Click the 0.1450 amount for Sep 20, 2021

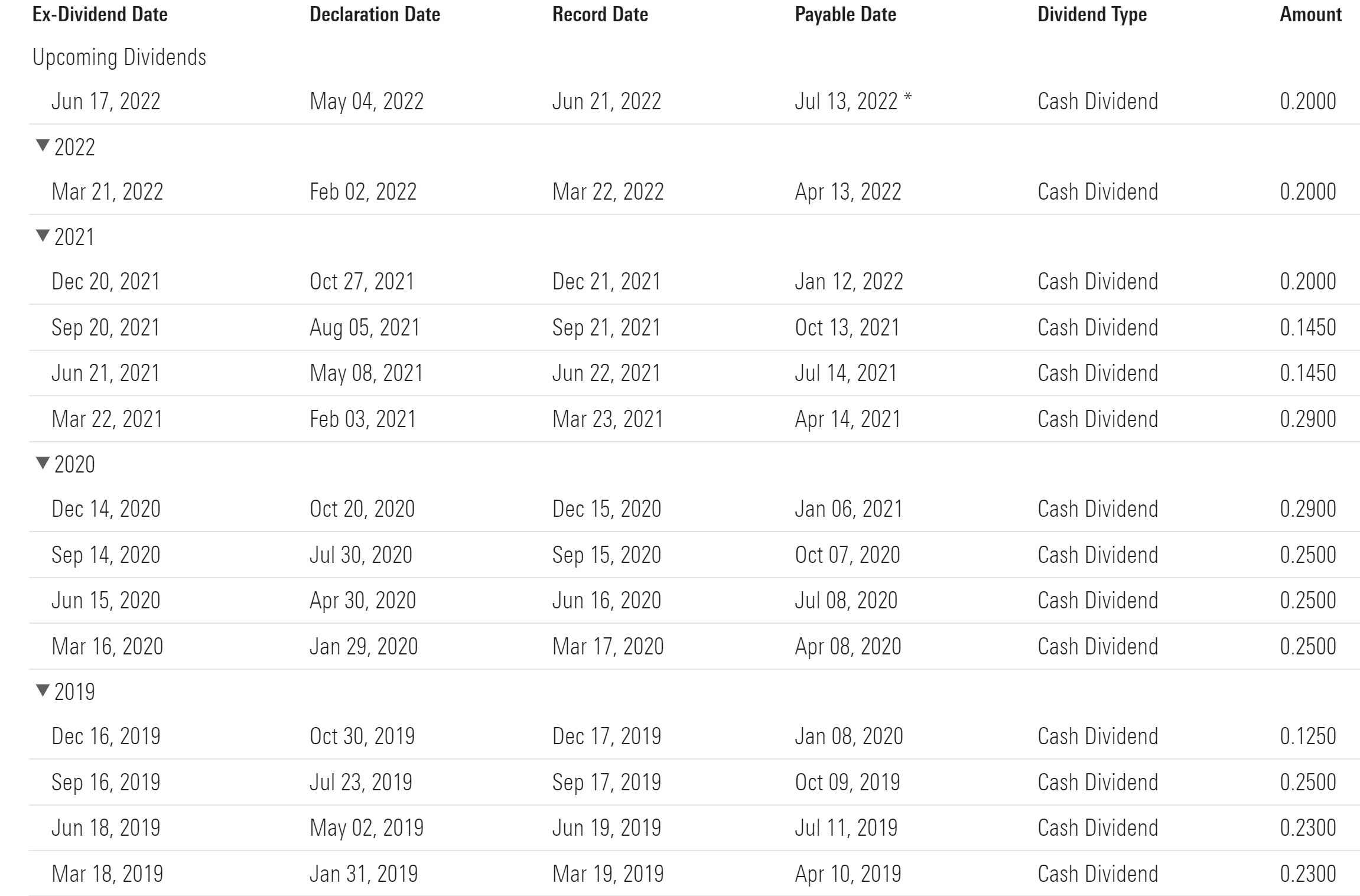(1307, 328)
